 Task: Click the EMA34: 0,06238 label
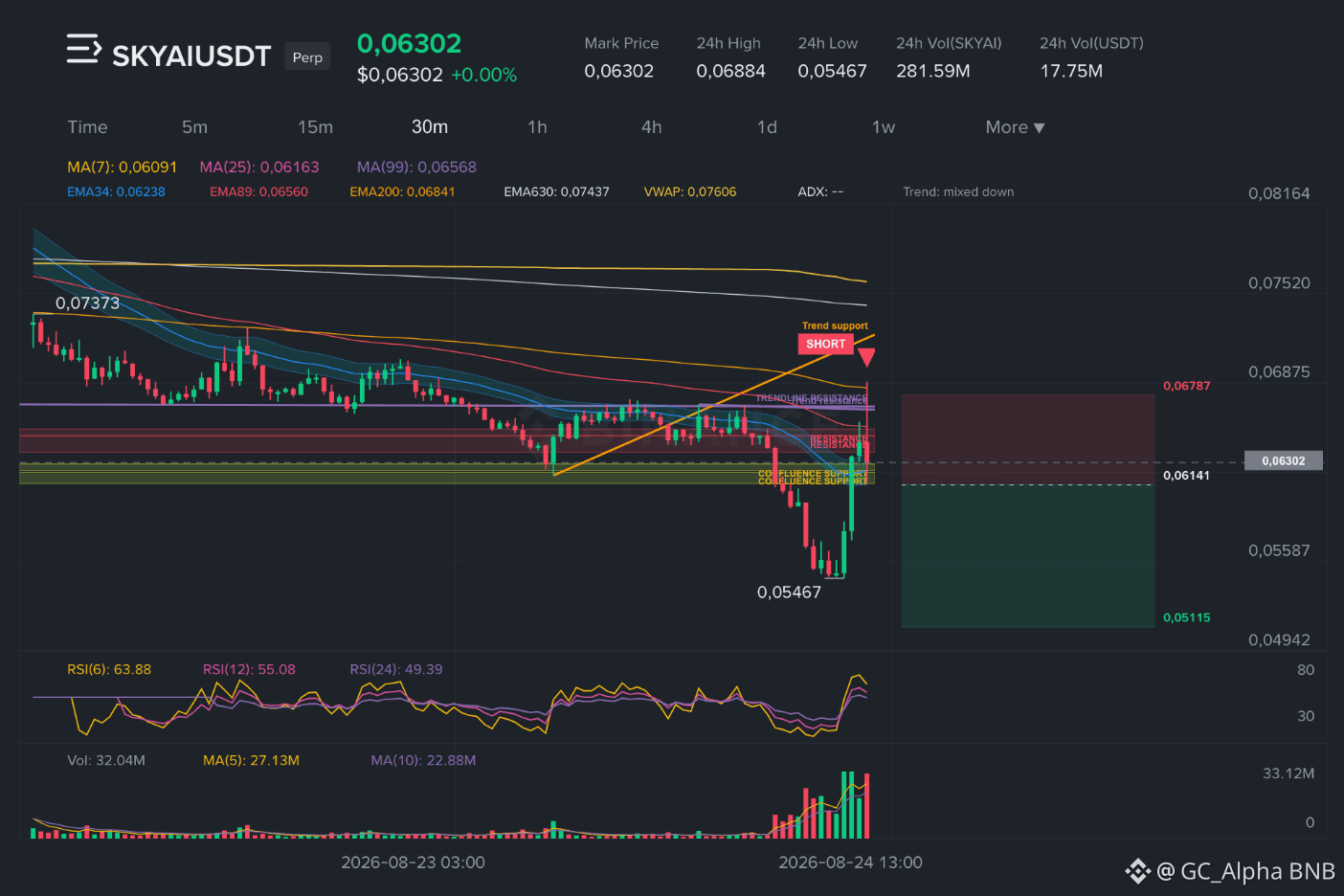[x=116, y=191]
